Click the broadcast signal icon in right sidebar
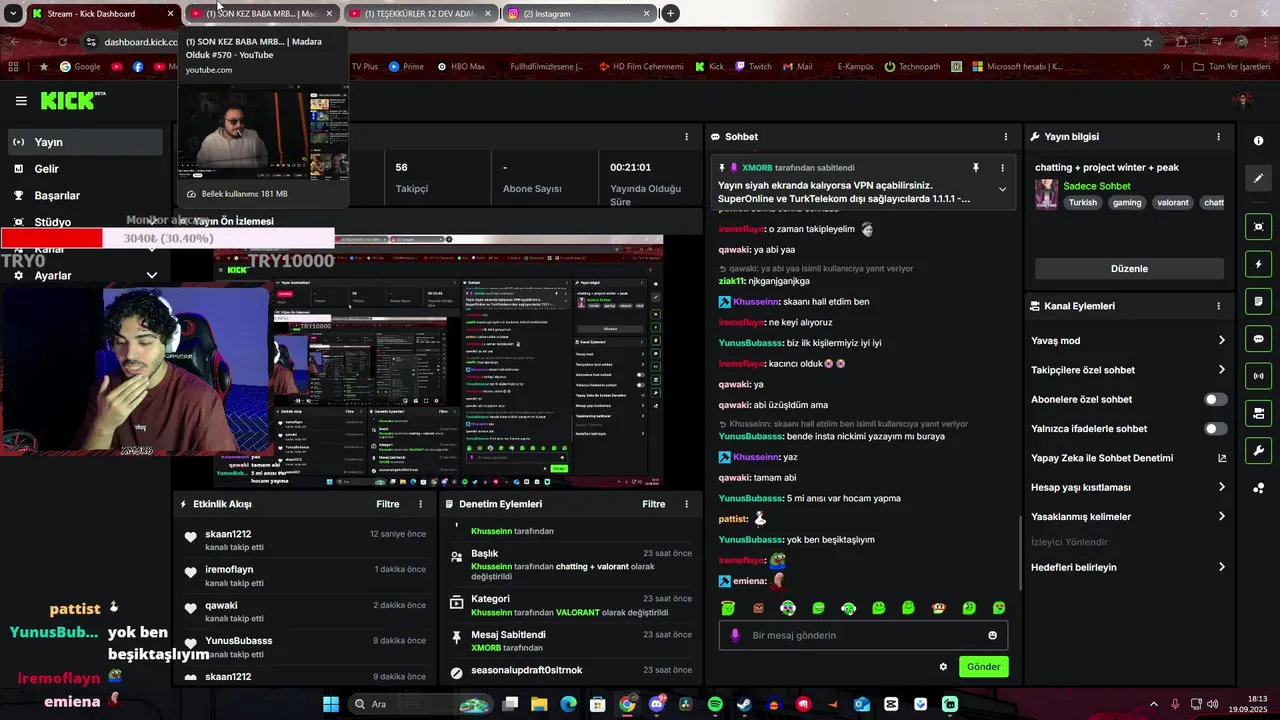Screen dimensions: 1280x720 pyautogui.click(x=1258, y=376)
